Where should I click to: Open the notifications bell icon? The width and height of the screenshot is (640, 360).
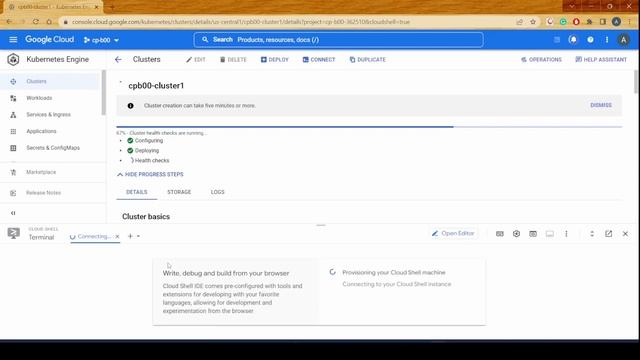pyautogui.click(x=573, y=40)
